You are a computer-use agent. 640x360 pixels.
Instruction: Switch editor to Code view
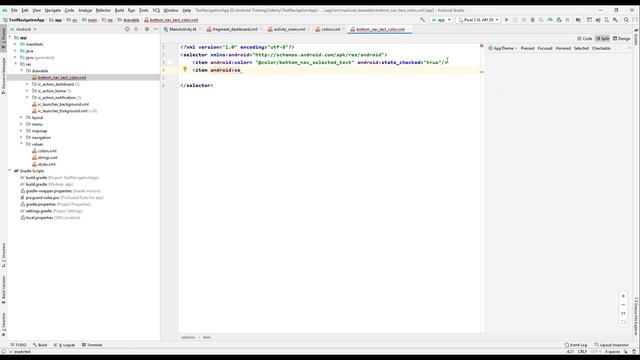click(x=584, y=38)
